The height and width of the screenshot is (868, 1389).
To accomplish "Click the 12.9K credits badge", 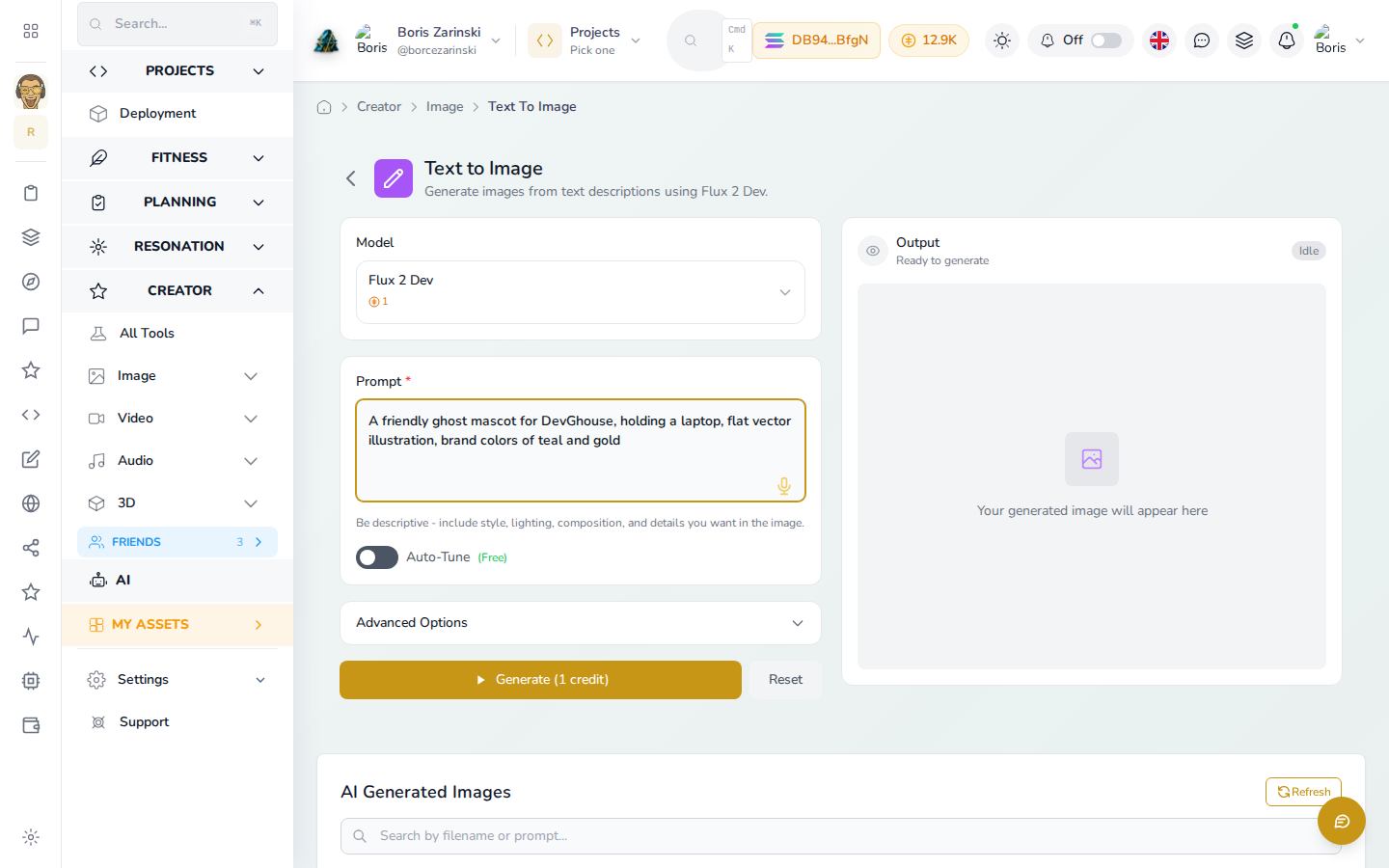I will tap(929, 41).
